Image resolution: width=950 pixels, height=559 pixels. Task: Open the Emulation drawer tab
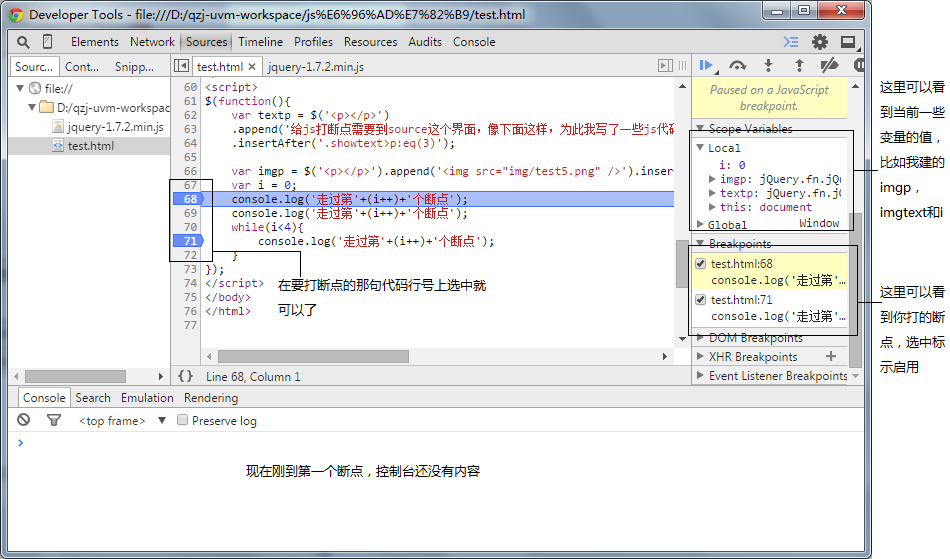point(147,398)
